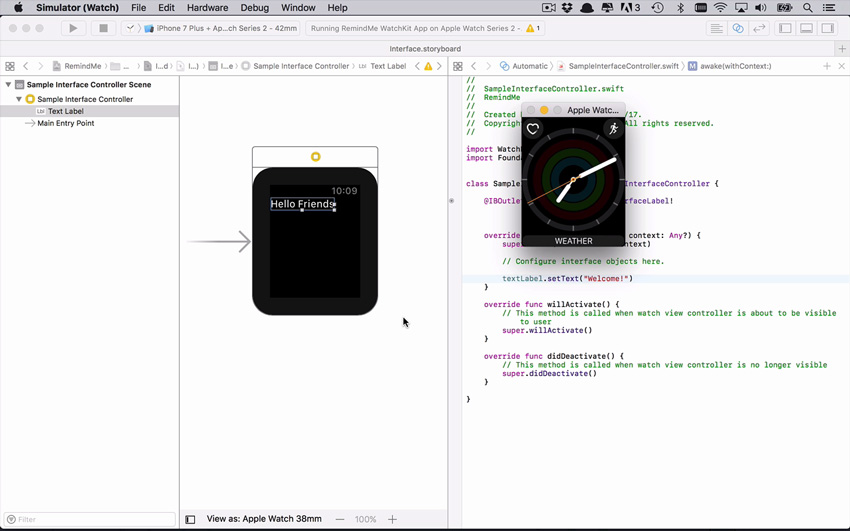850x531 pixels.
Task: Zoom in canvas with plus button
Action: [x=392, y=519]
